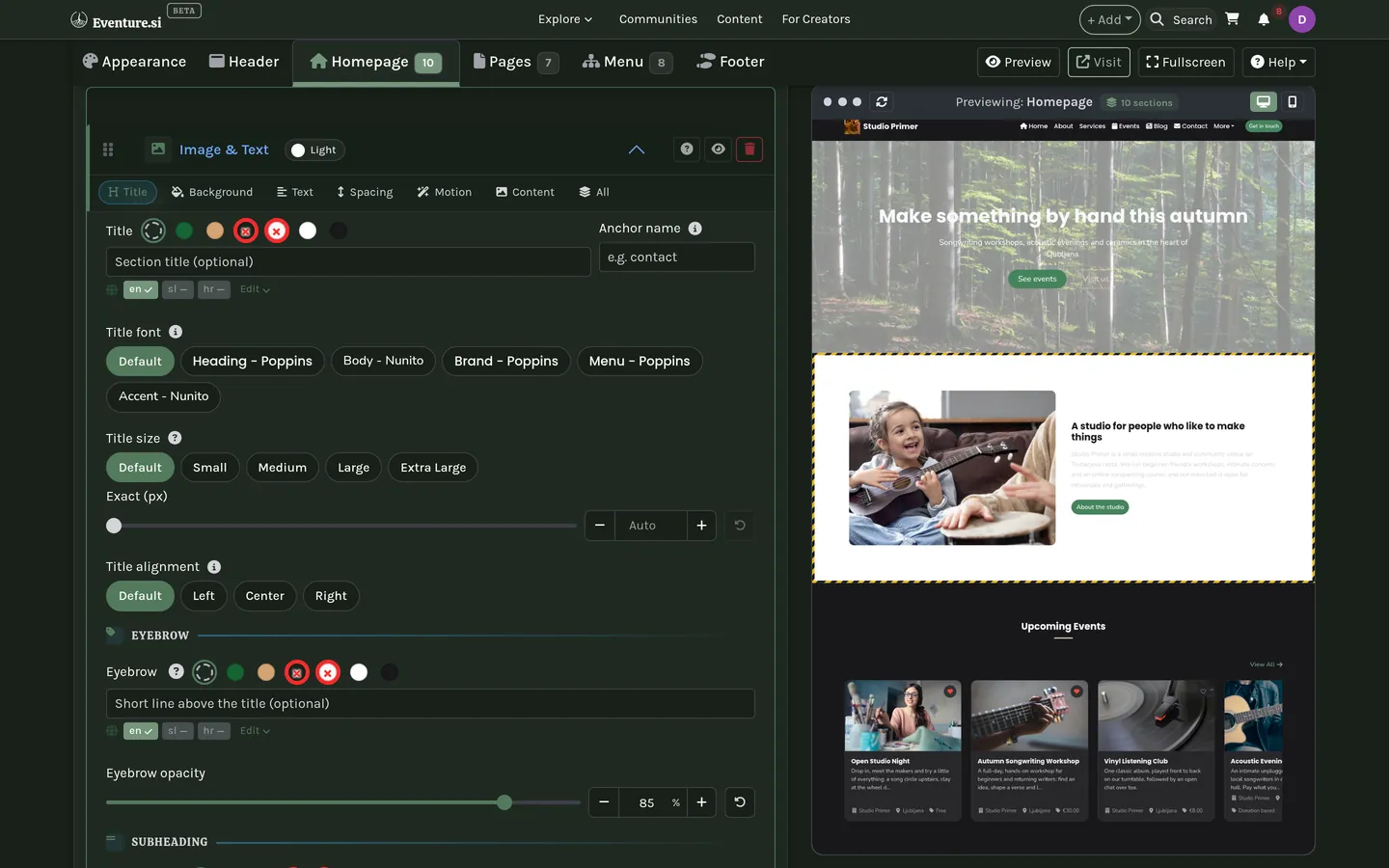This screenshot has width=1389, height=868.
Task: Open More menu in preview site
Action: click(1223, 126)
